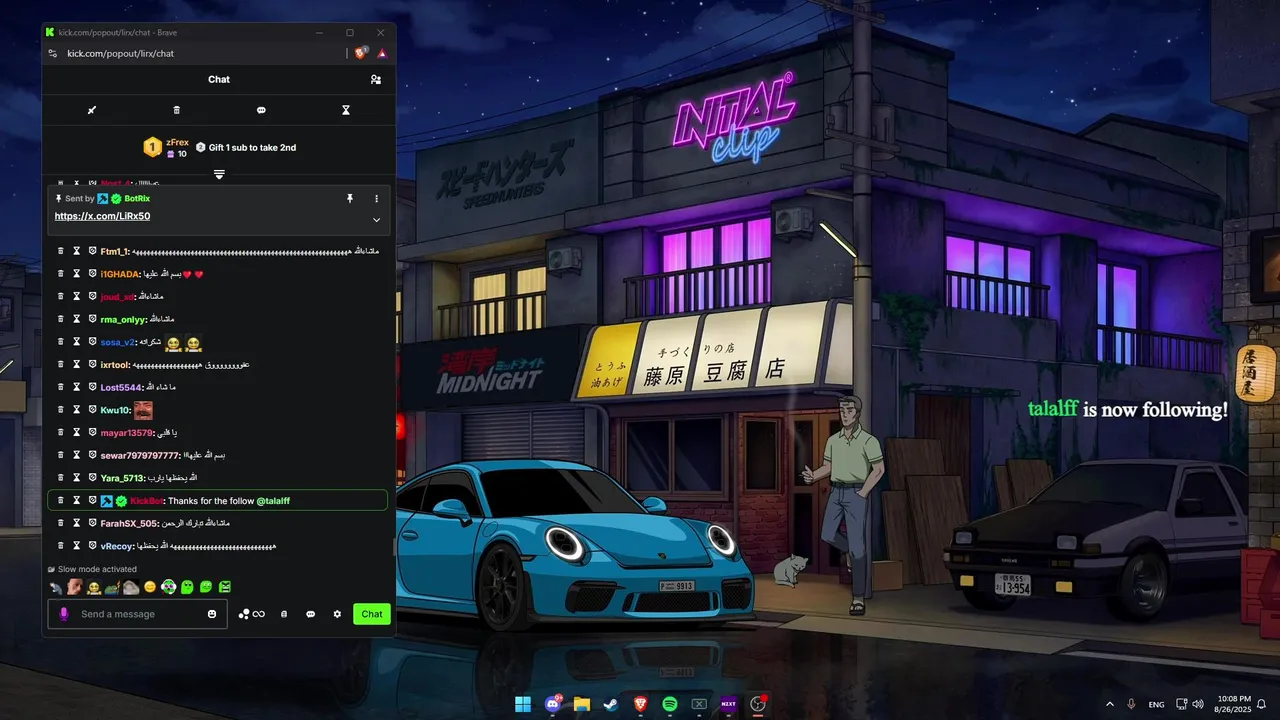1280x720 pixels.
Task: Open the three-dot menu on pinned message
Action: point(376,199)
